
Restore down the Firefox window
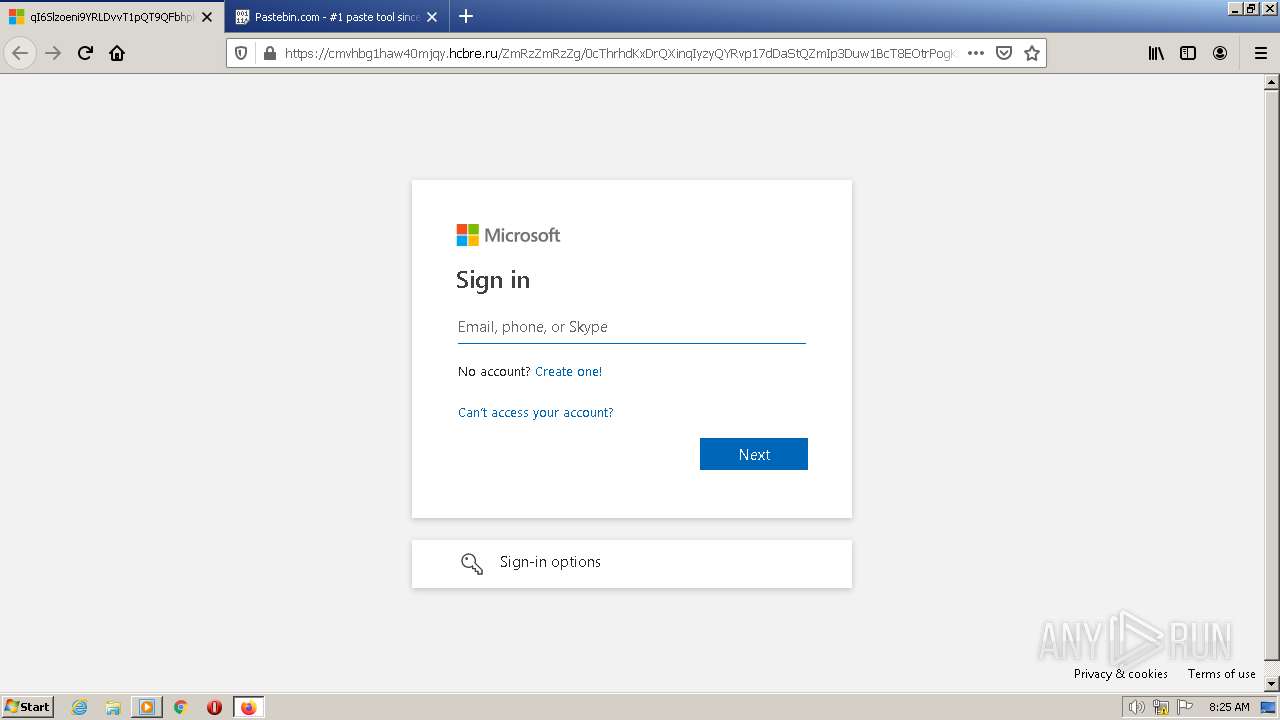click(x=1252, y=8)
